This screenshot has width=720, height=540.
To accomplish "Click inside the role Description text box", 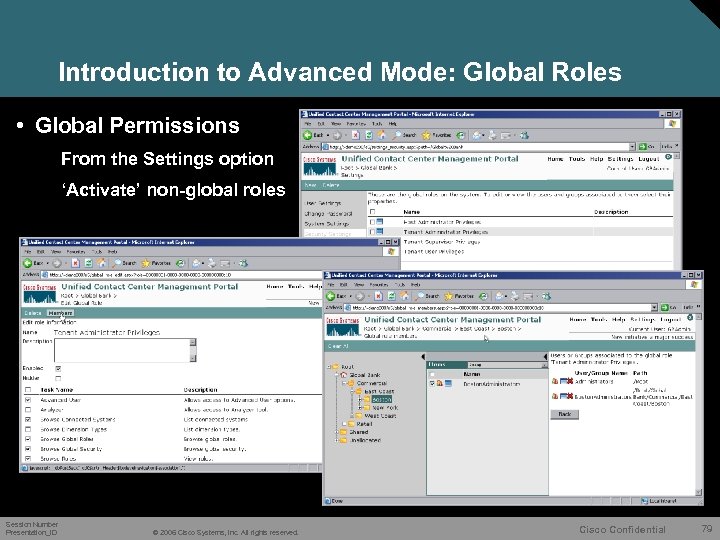I will (122, 350).
